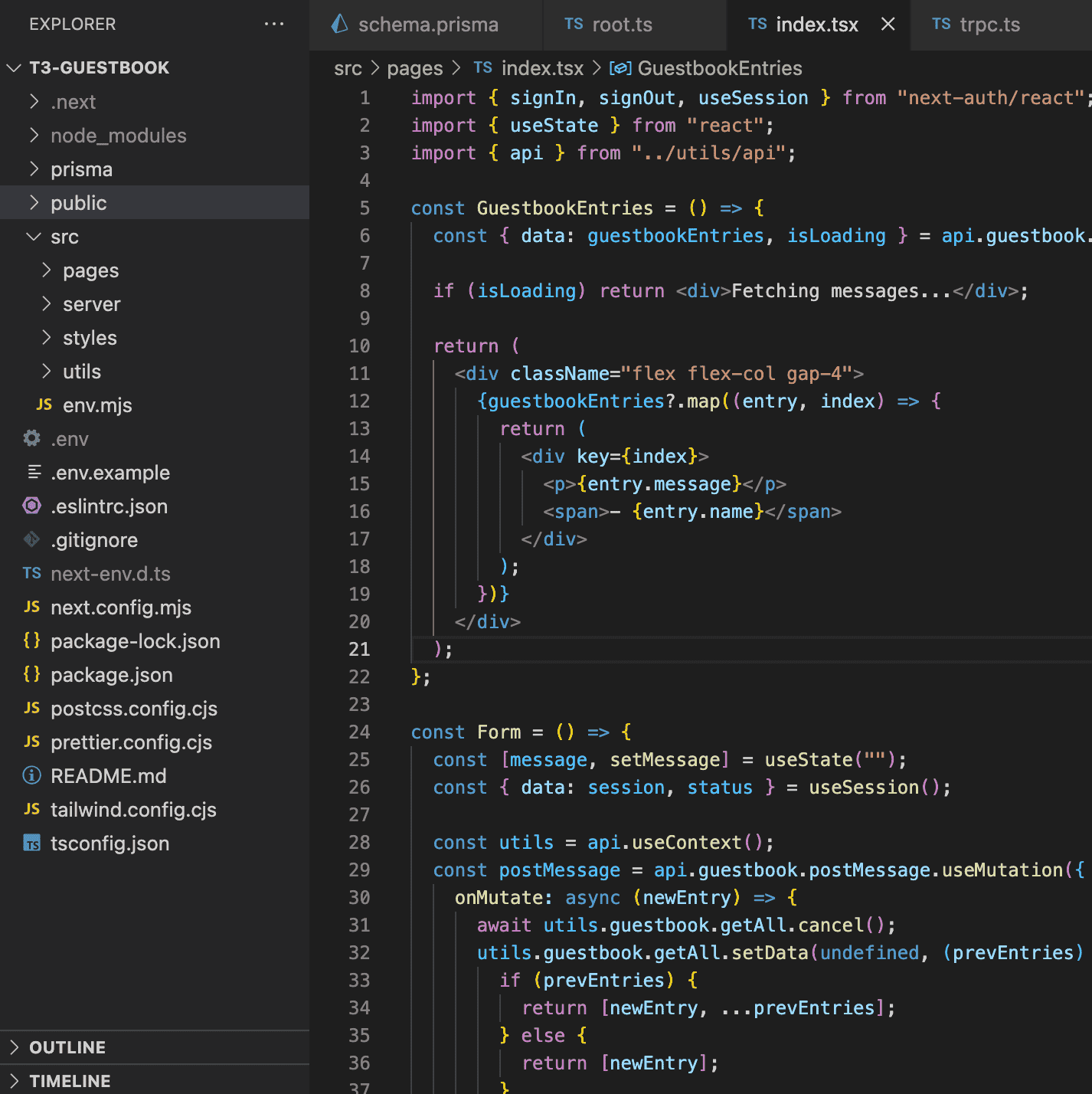Click the info icon beside README.md
Viewport: 1092px width, 1094px height.
[32, 775]
